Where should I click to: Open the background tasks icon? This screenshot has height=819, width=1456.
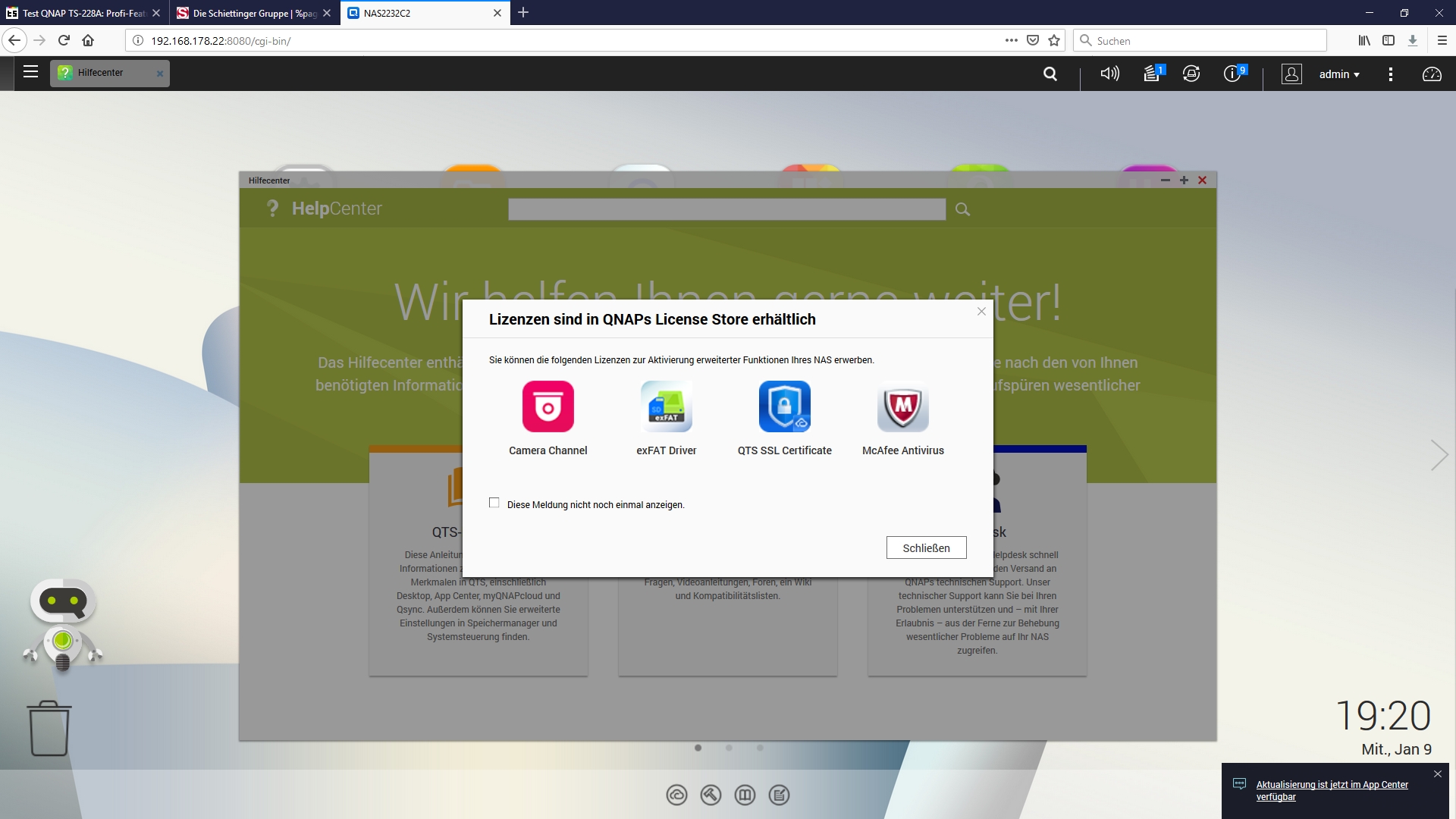(1152, 74)
